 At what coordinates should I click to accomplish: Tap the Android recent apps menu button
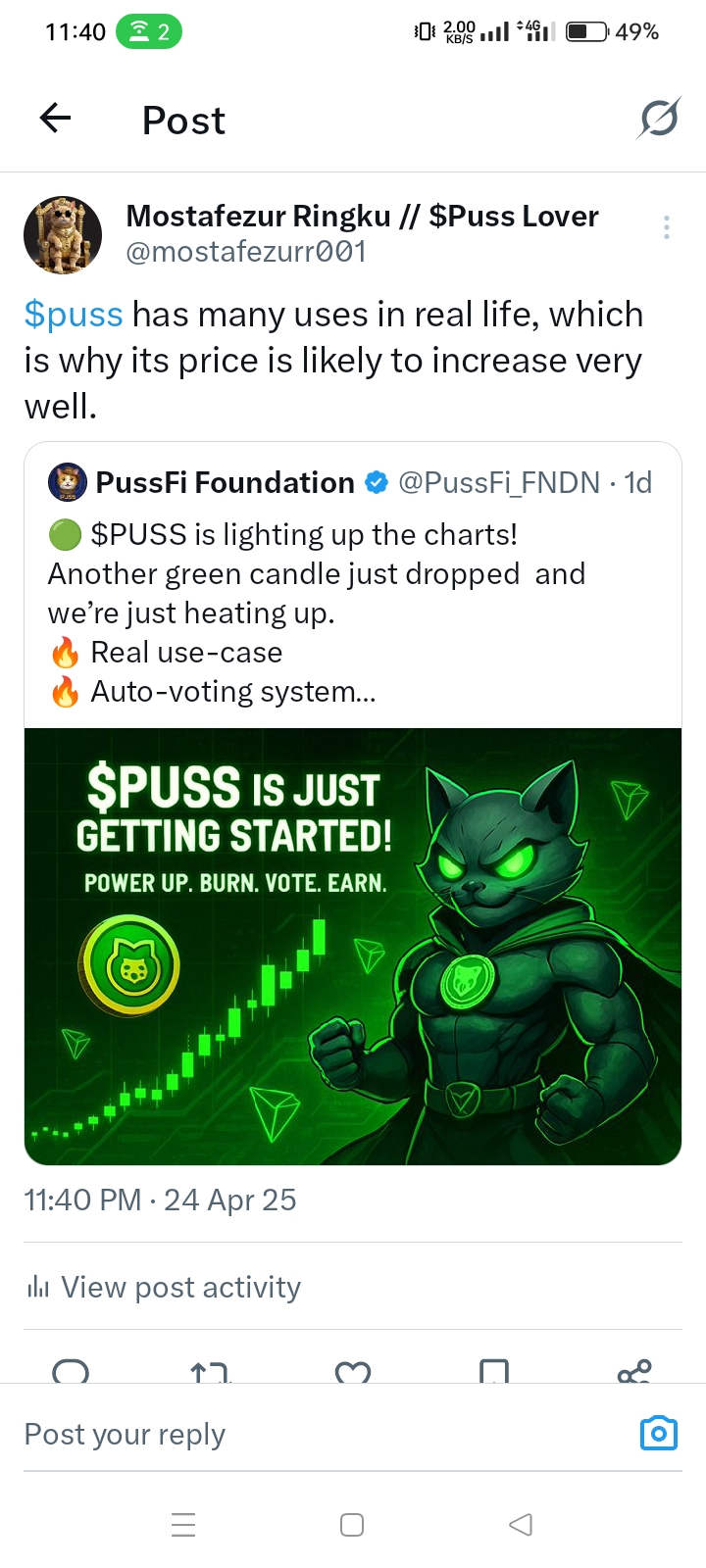click(183, 1525)
